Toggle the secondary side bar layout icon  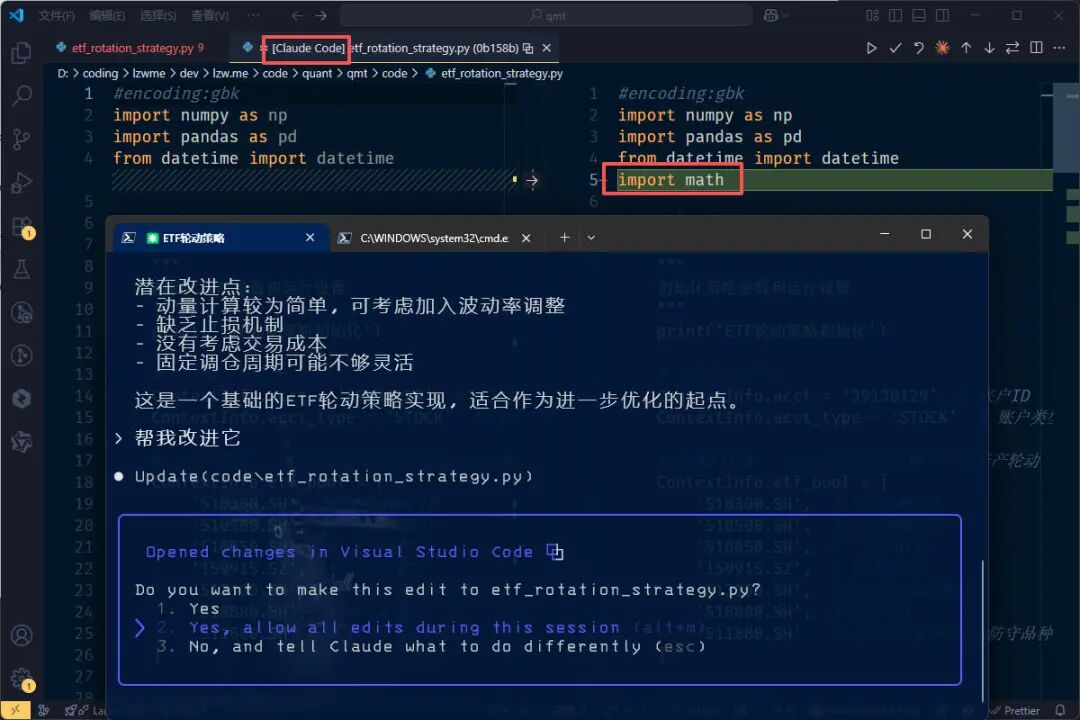pos(942,15)
